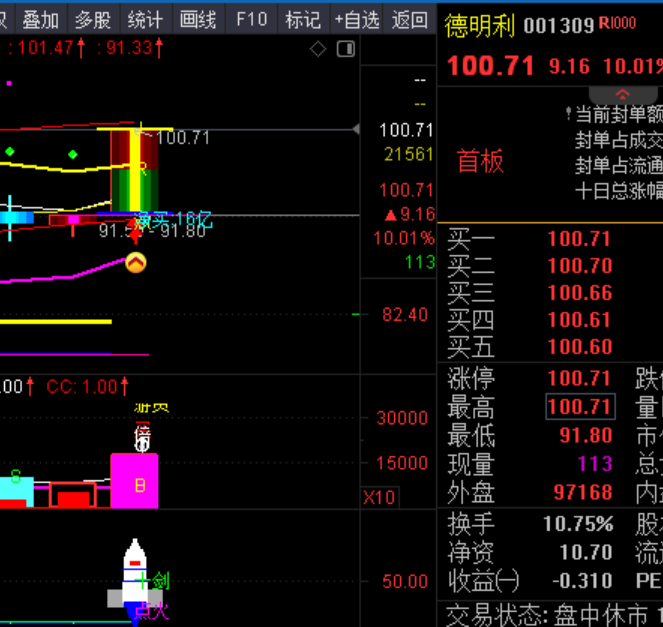This screenshot has width=663, height=627.
Task: Select 买一 bid price 100.71
Action: 579,239
